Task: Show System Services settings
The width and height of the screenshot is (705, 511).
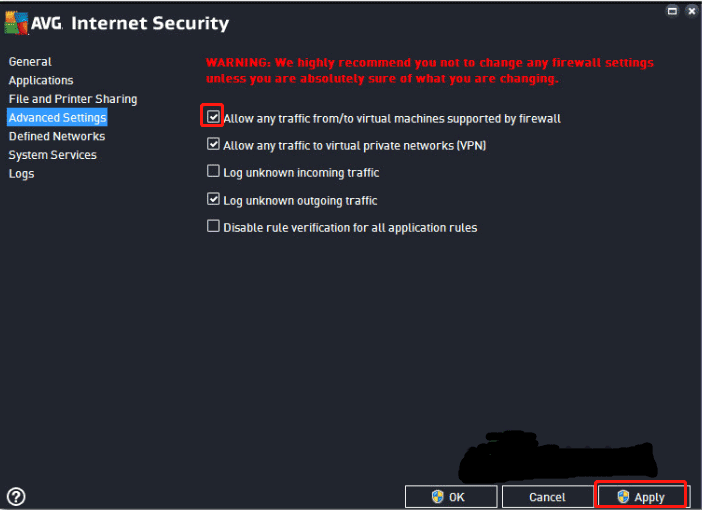Action: coord(53,155)
